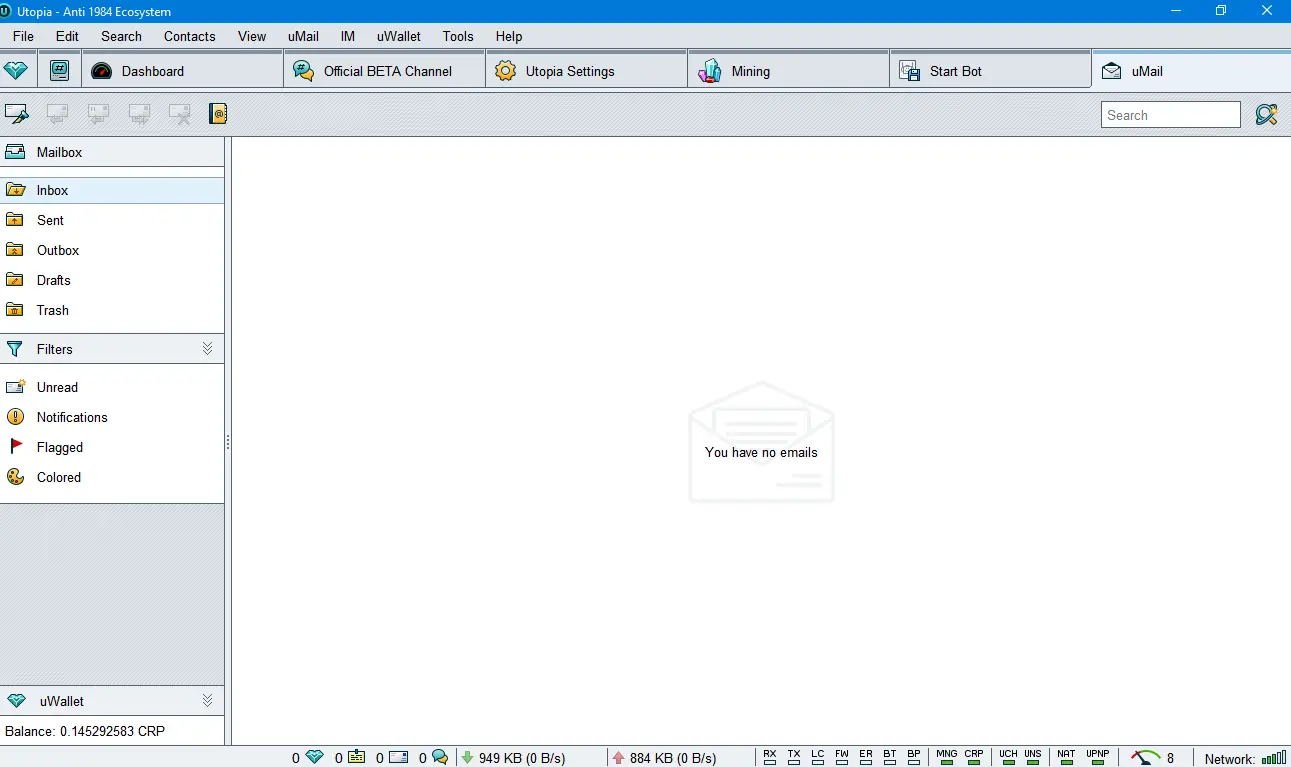Screen dimensions: 1291x767
Task: Expand the uWallet panel chevron
Action: (207, 701)
